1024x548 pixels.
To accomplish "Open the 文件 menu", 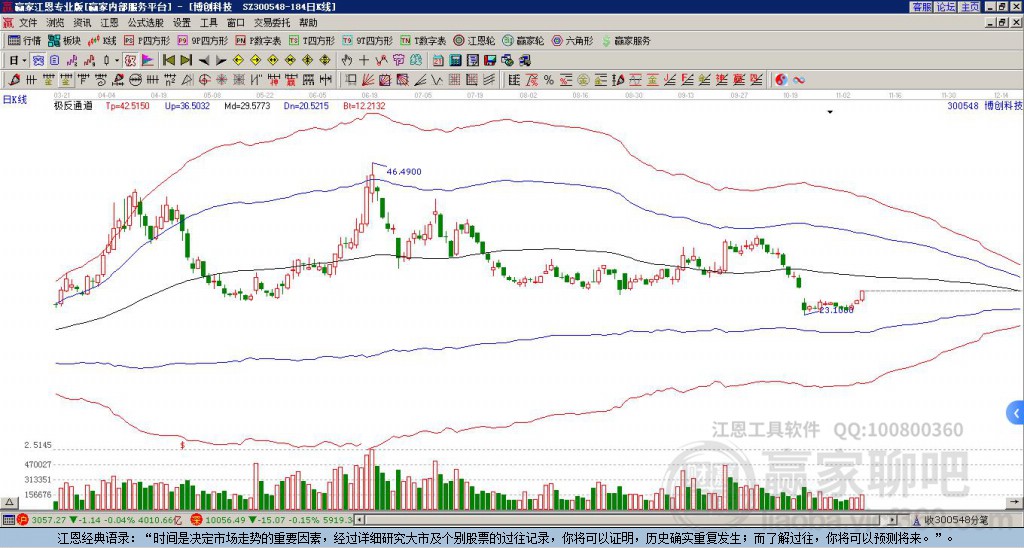I will click(x=28, y=23).
